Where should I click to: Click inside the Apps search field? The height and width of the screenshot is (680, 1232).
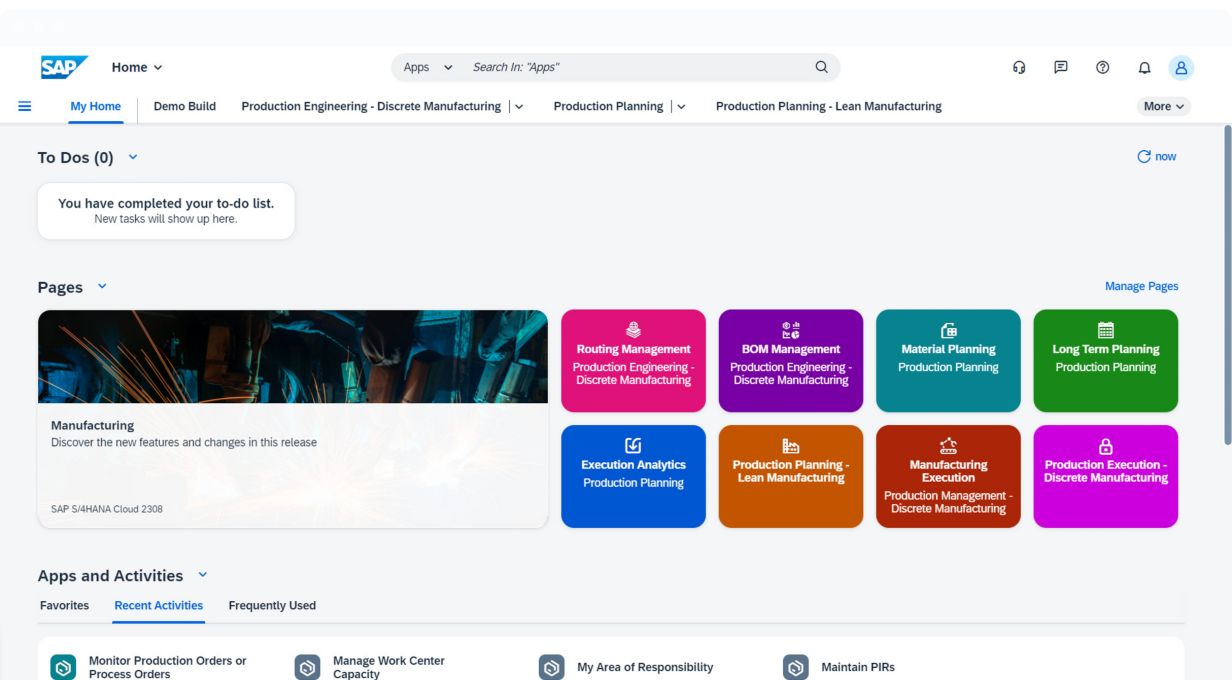[630, 67]
